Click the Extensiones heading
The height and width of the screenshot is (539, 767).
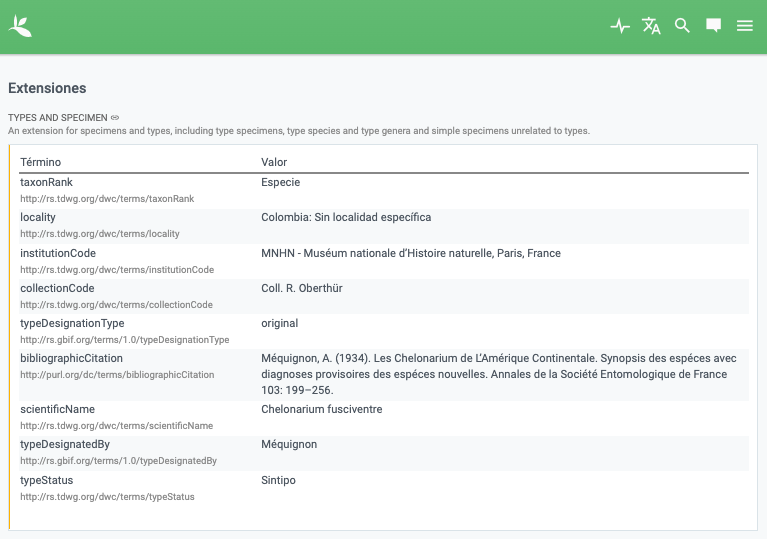point(47,88)
